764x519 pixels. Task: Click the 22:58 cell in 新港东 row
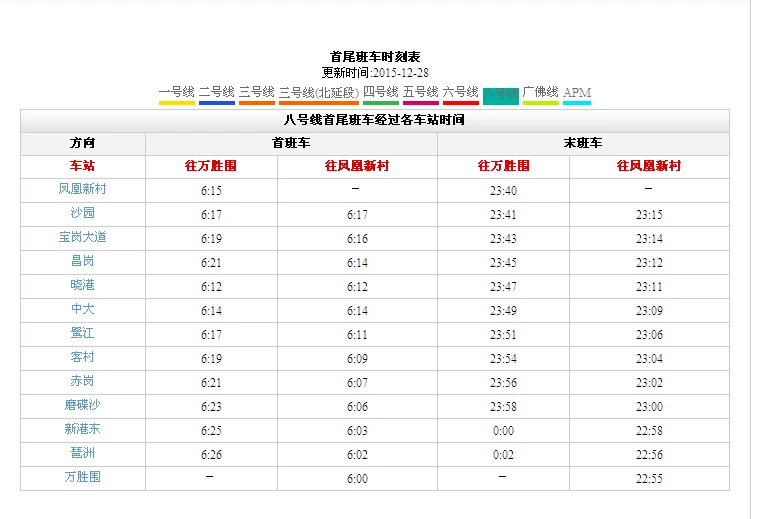[649, 431]
